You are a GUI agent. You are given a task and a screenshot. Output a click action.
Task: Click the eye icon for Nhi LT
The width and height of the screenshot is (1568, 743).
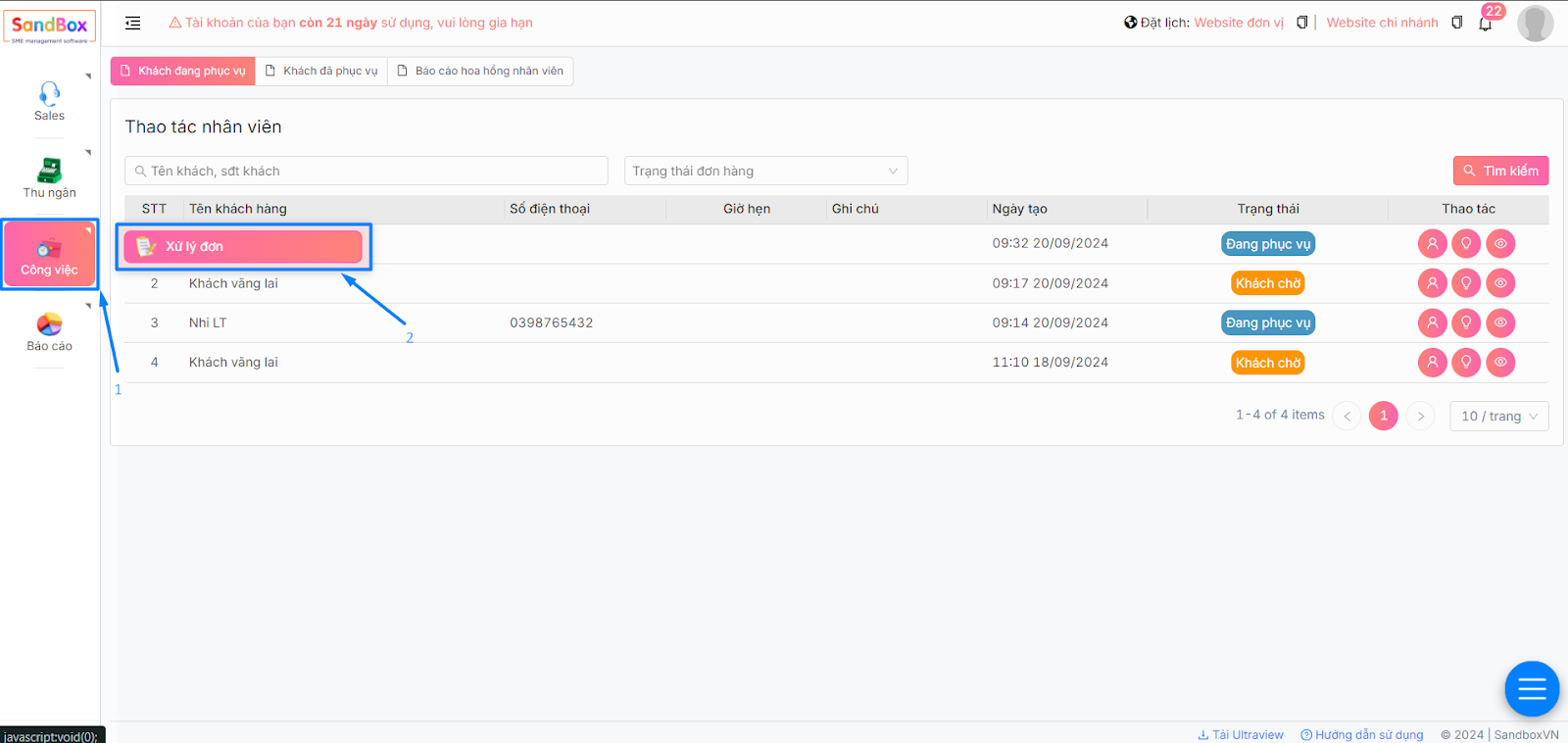point(1500,322)
